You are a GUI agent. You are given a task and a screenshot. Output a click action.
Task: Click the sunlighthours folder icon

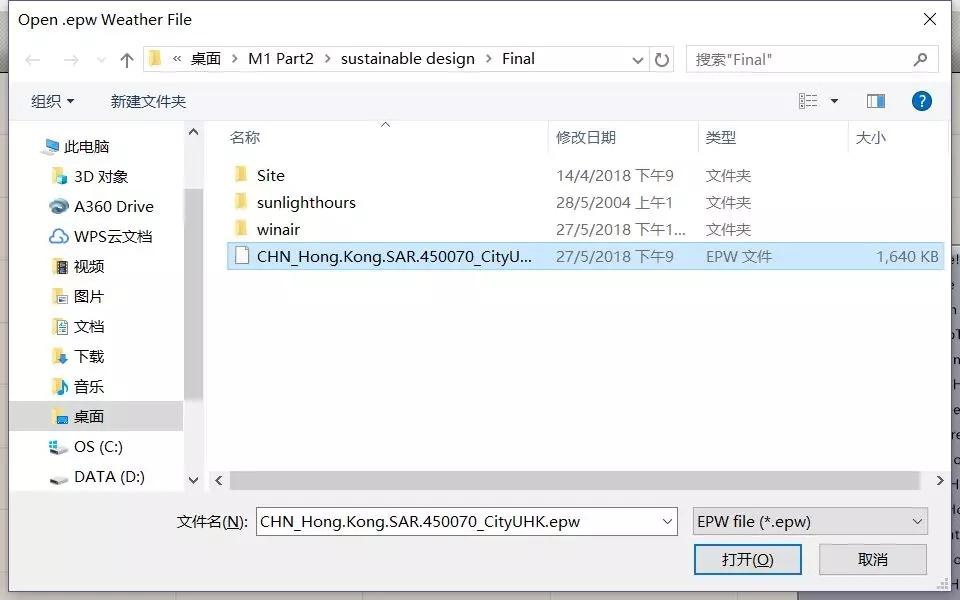tap(241, 201)
